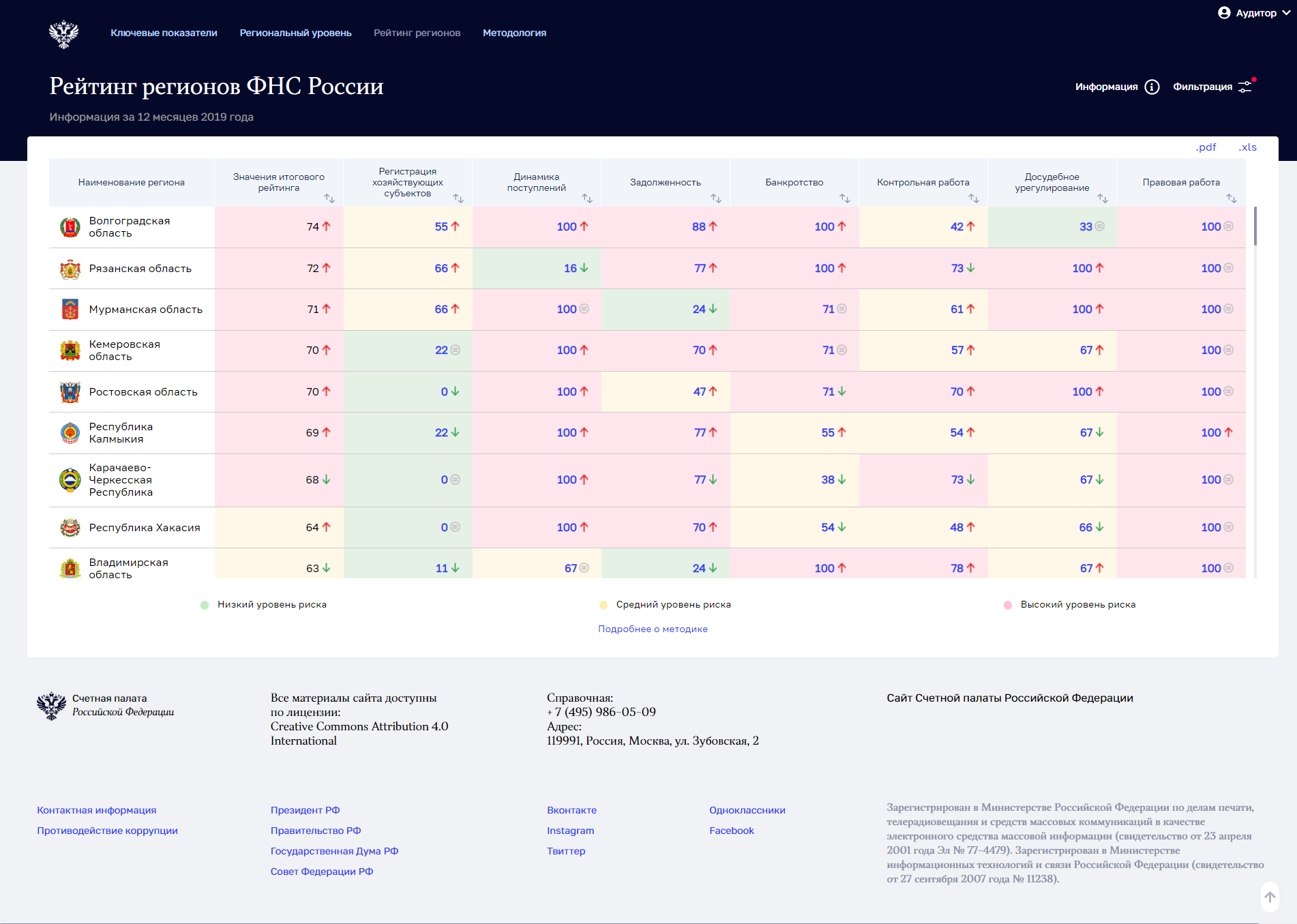Click the Мурманская область coat of arms
This screenshot has height=924, width=1297.
[70, 310]
